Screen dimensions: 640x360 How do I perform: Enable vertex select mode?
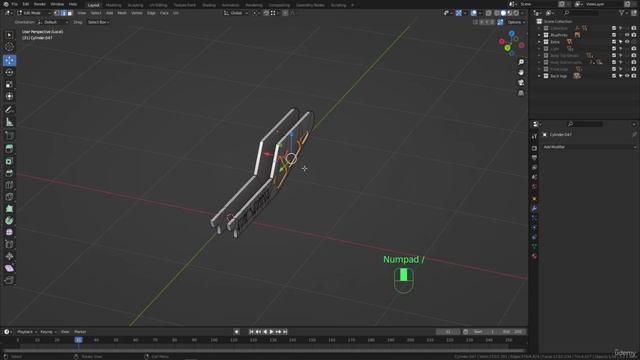[x=57, y=13]
